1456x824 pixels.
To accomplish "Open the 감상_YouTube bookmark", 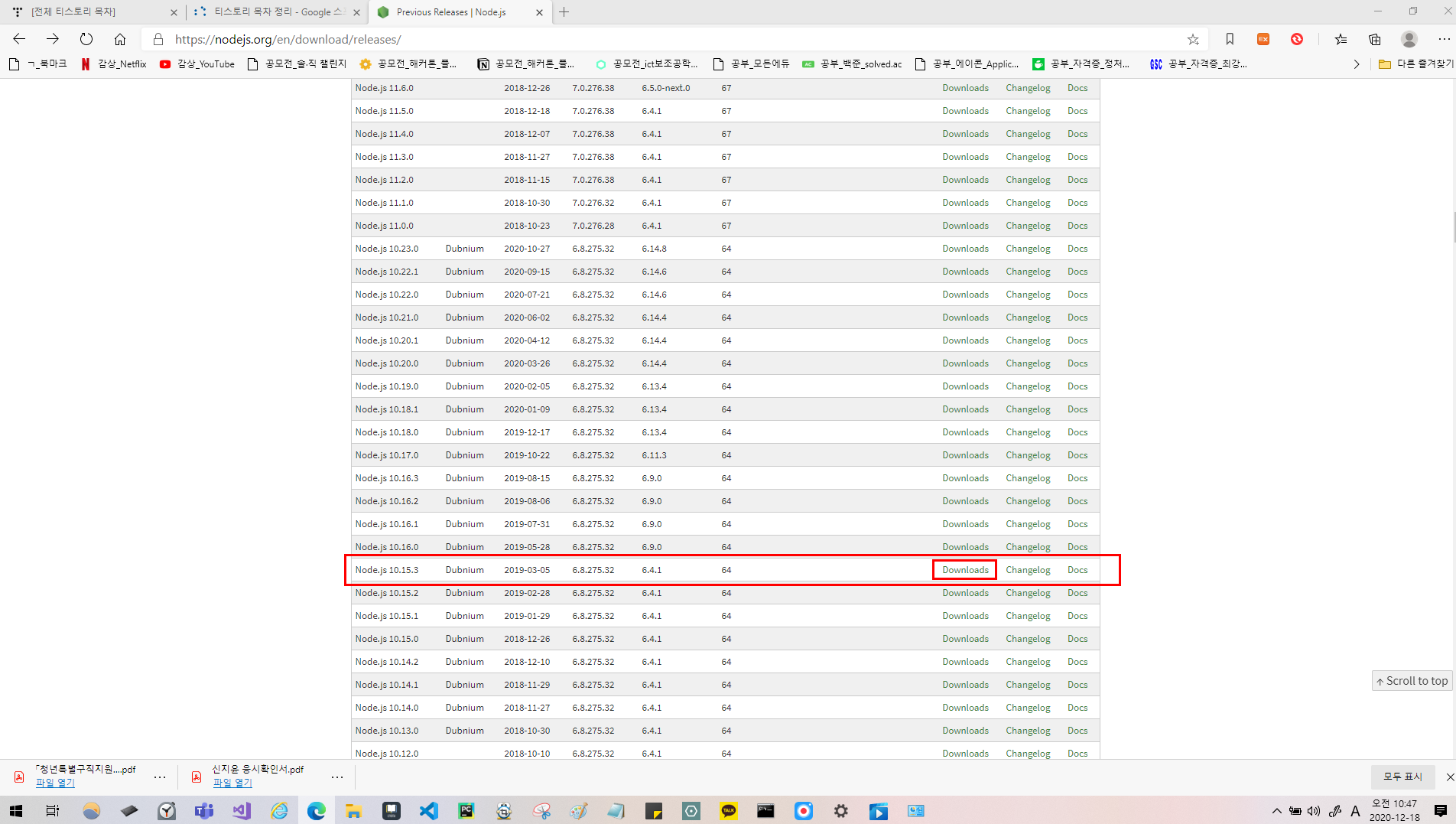I will coord(197,64).
